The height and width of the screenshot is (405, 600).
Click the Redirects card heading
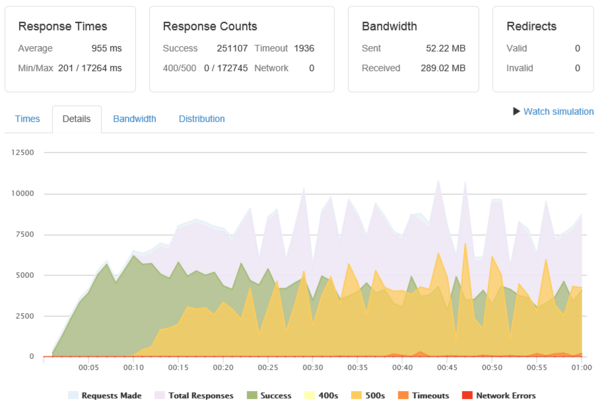[x=532, y=26]
